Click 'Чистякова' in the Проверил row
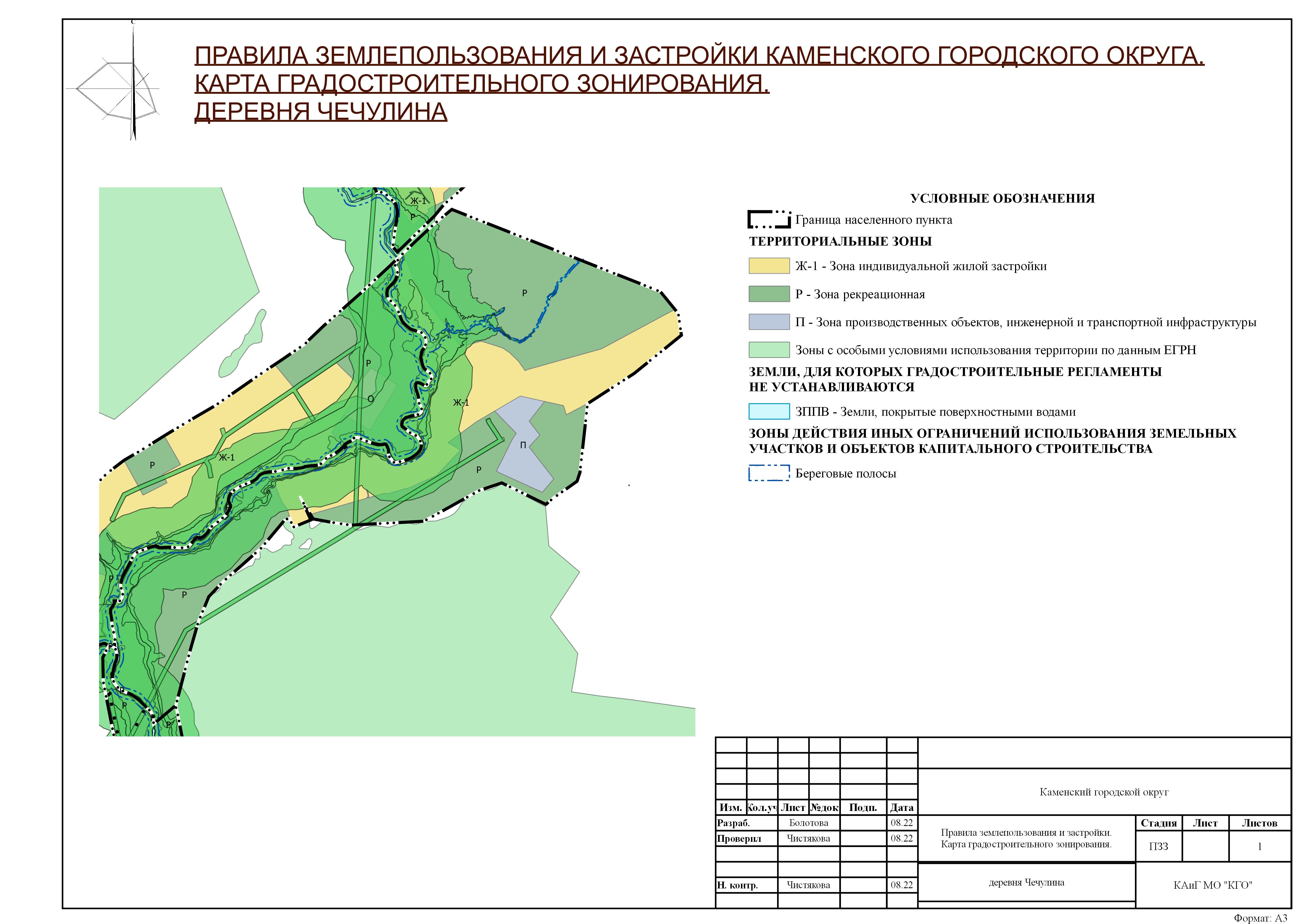Viewport: 1307px width, 924px height. (808, 838)
